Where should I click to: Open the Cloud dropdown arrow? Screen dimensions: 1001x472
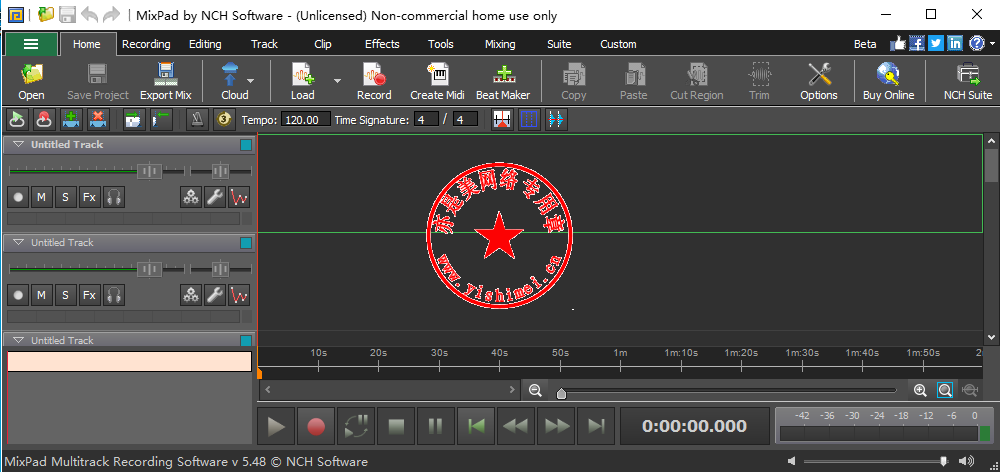pos(250,80)
